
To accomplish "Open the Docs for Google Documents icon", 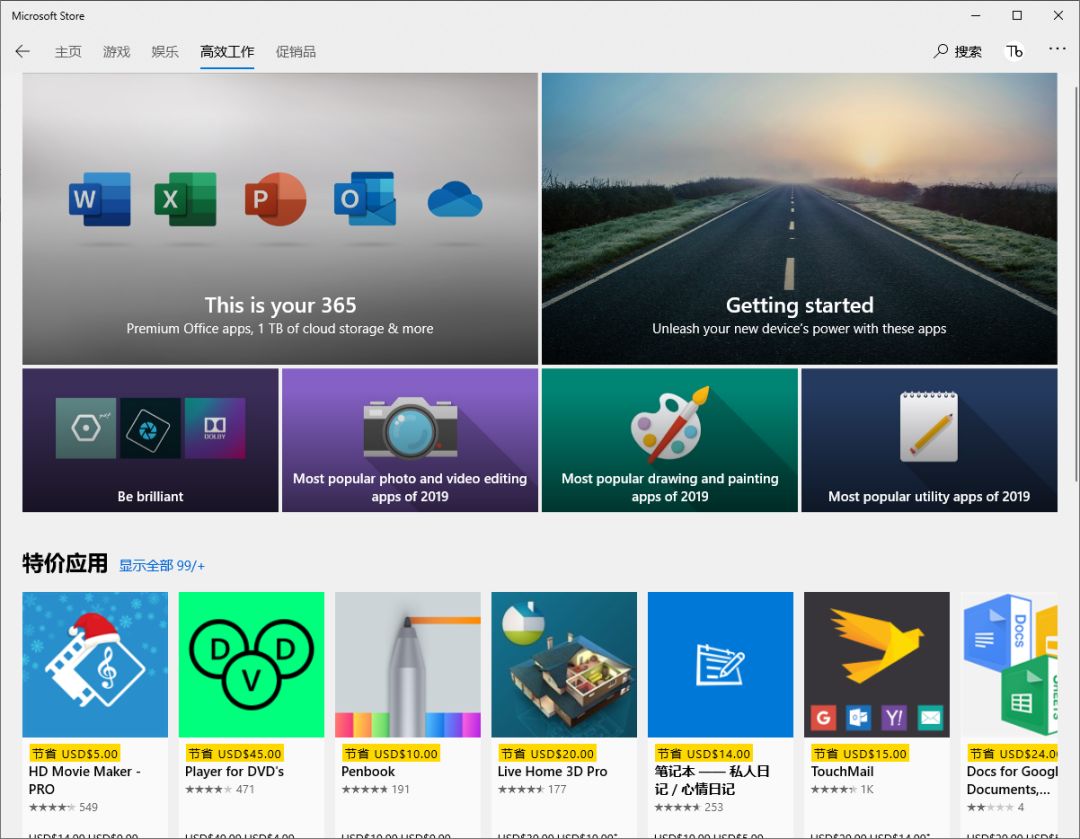I will [1009, 665].
